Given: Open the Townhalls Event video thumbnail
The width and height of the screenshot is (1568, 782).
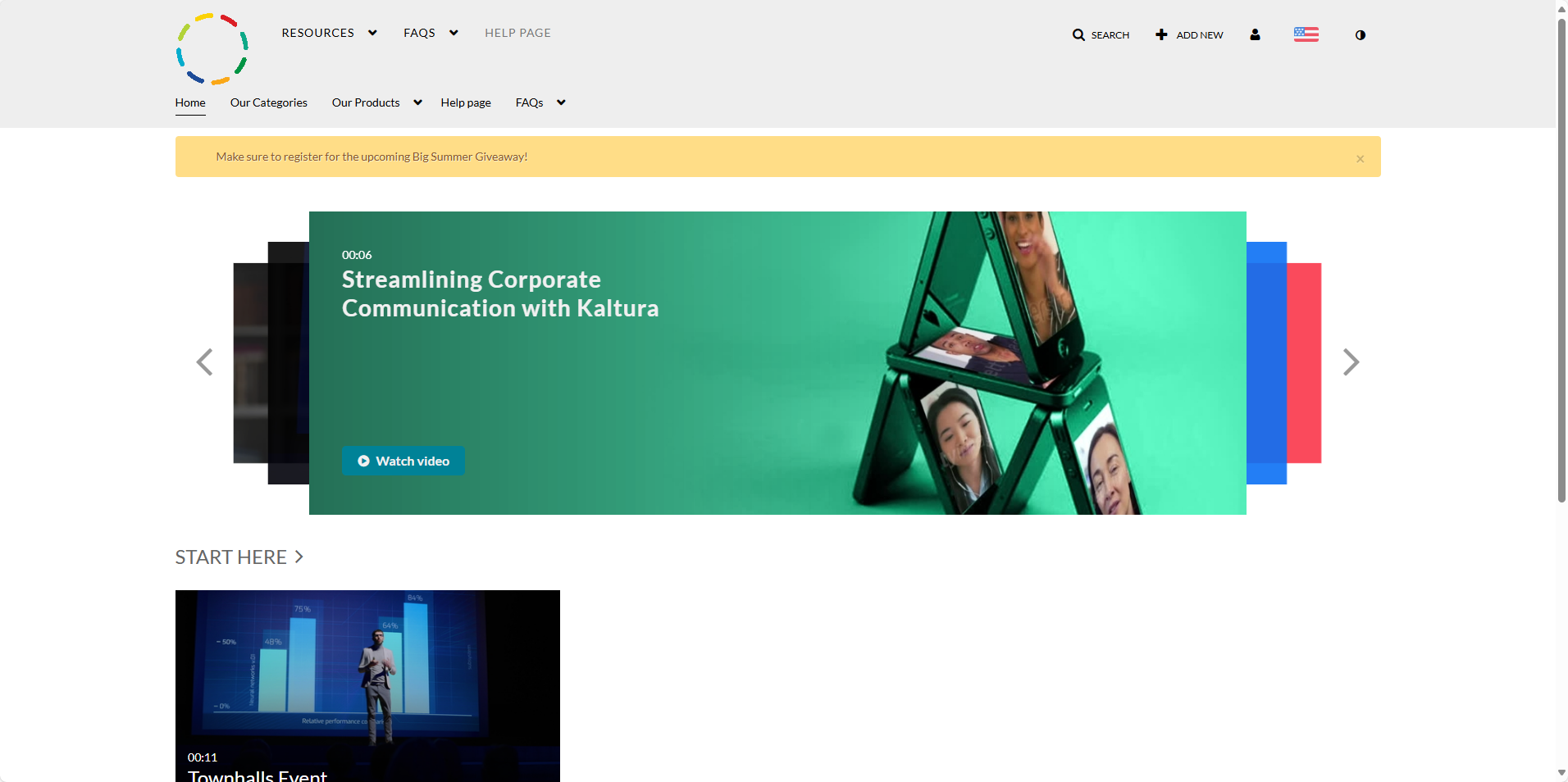Looking at the screenshot, I should click(367, 686).
